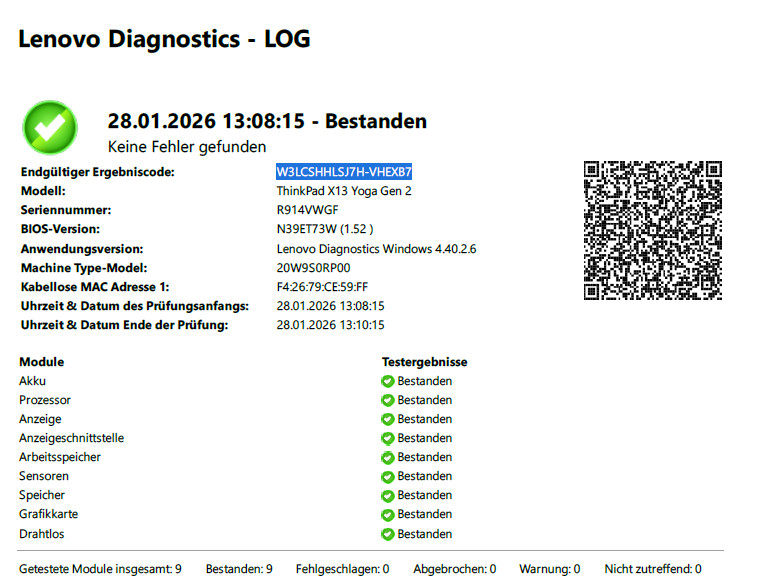Select the Prozessor module name
Image resolution: width=767 pixels, height=586 pixels.
(x=45, y=400)
